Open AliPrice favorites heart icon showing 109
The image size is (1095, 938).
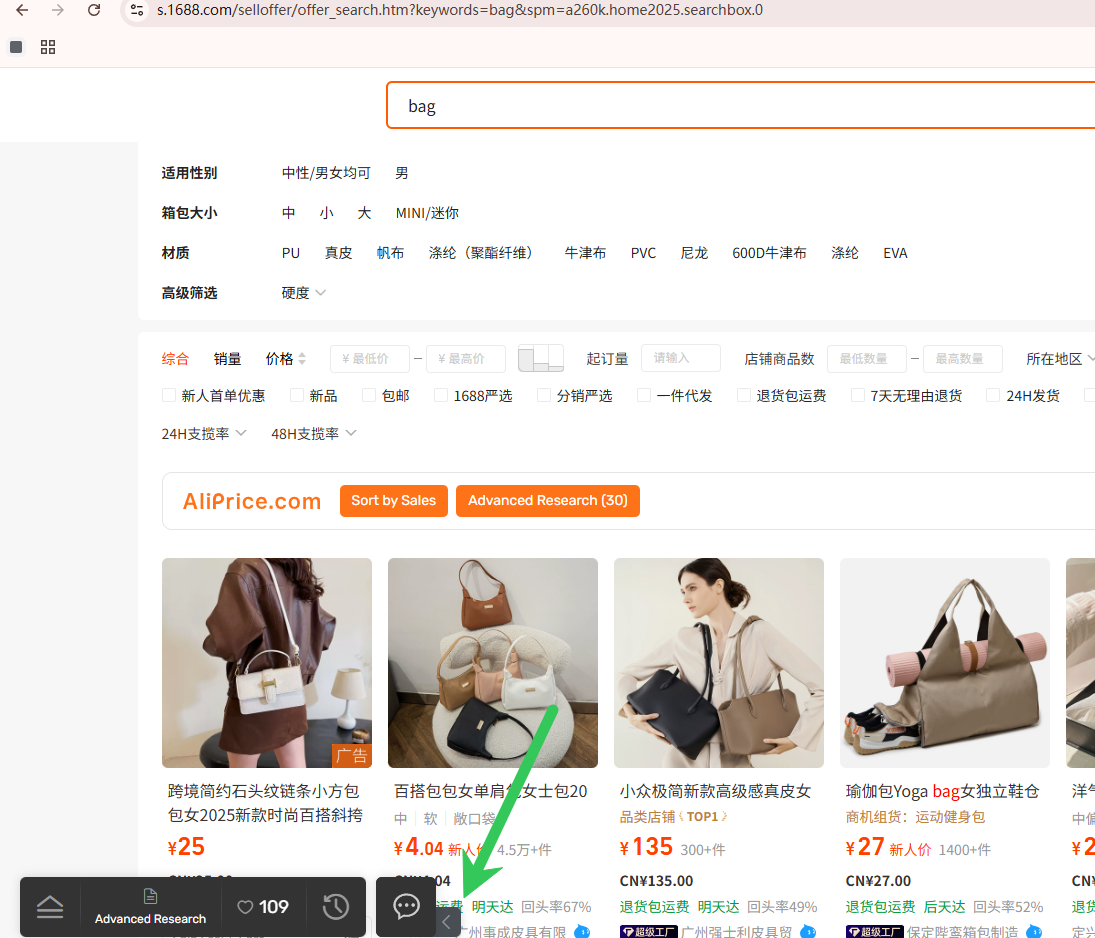point(263,907)
